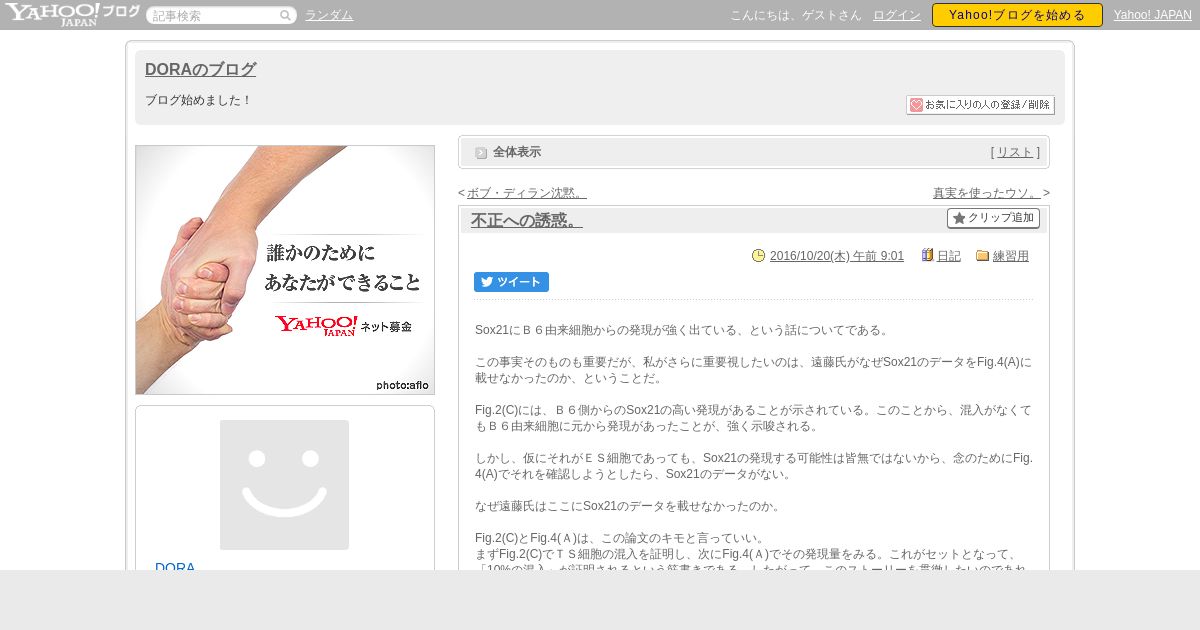Click the ログイン link
This screenshot has width=1200, height=630.
[x=896, y=15]
